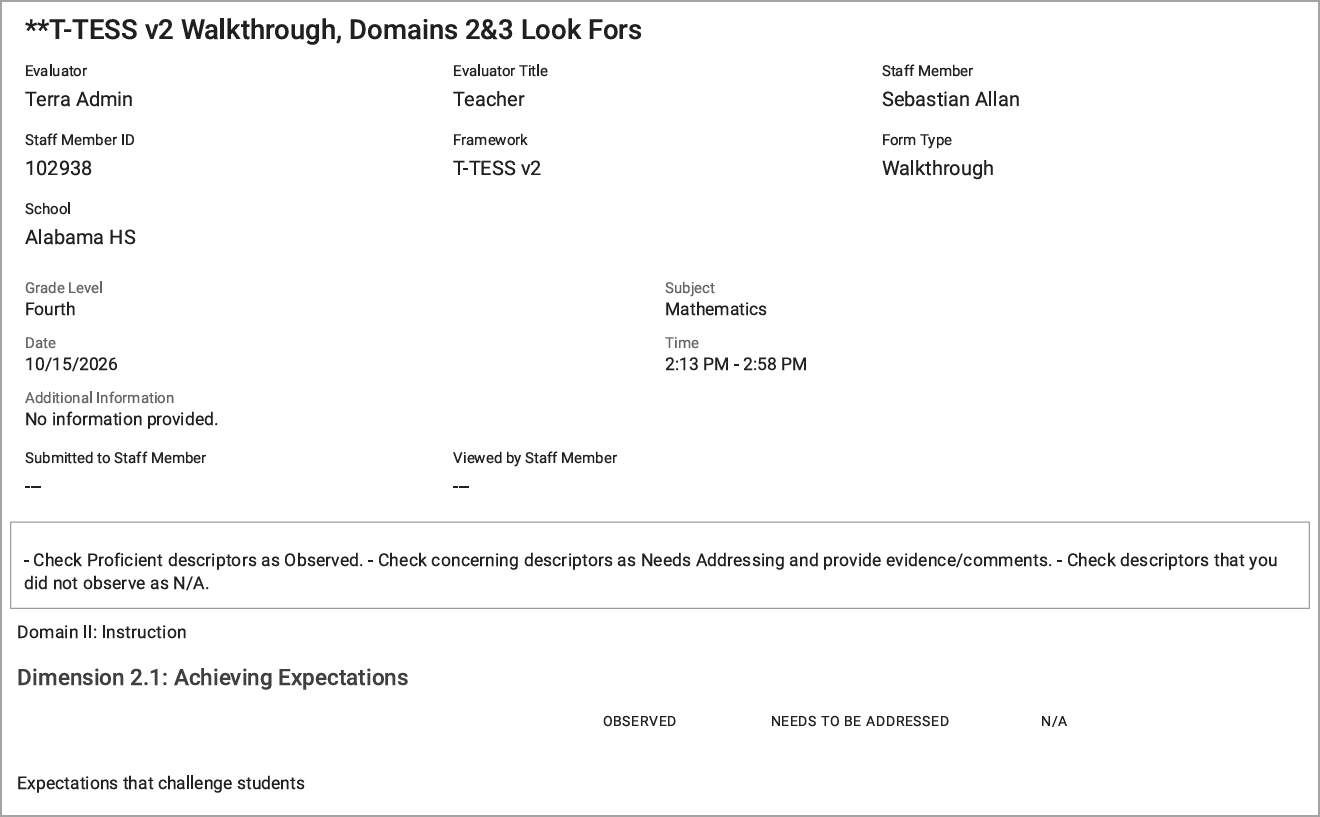Click the Staff Member ID 102938
The width and height of the screenshot is (1320, 817).
coord(58,168)
